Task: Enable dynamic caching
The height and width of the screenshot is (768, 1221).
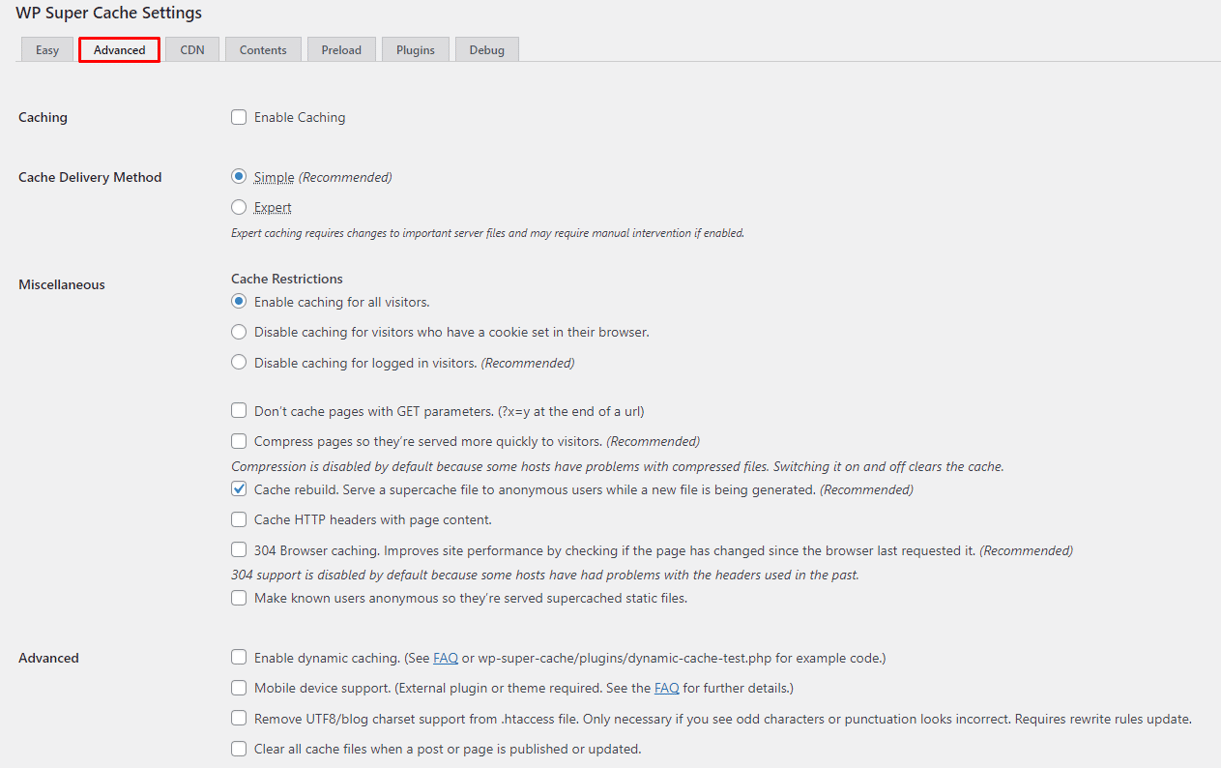Action: pos(238,657)
